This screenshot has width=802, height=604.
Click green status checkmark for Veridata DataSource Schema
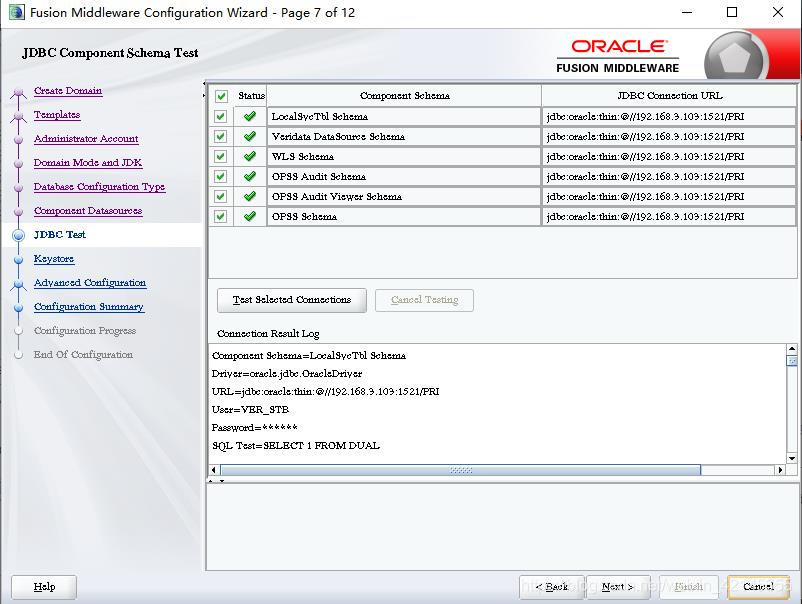(250, 136)
